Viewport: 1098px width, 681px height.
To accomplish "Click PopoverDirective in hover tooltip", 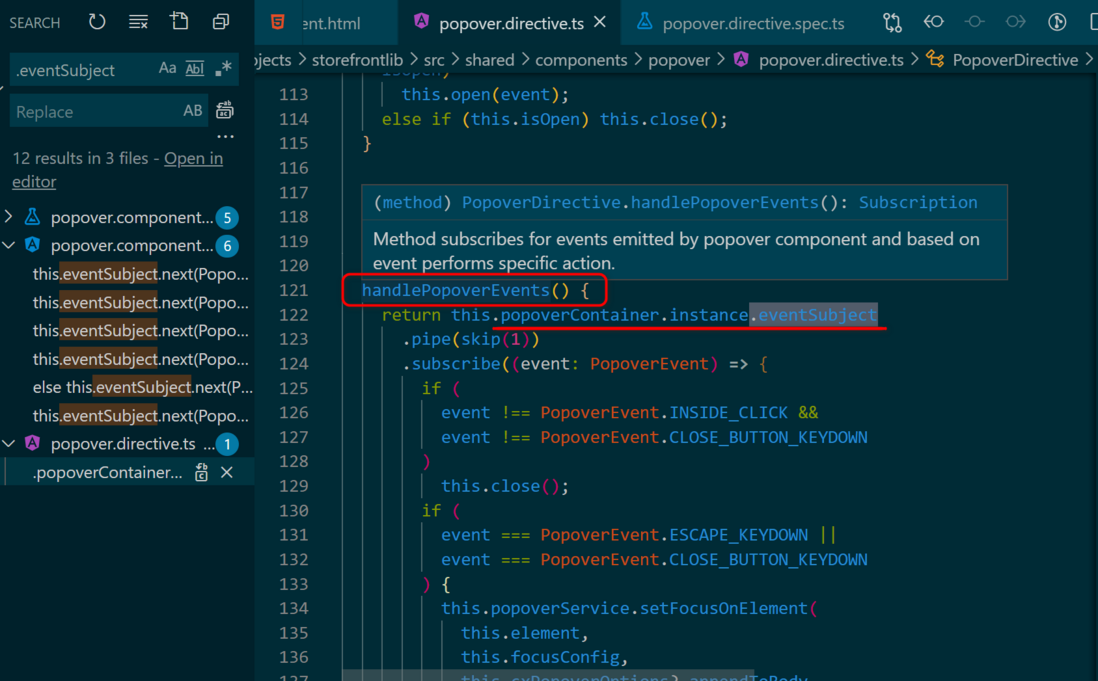I will tap(541, 202).
